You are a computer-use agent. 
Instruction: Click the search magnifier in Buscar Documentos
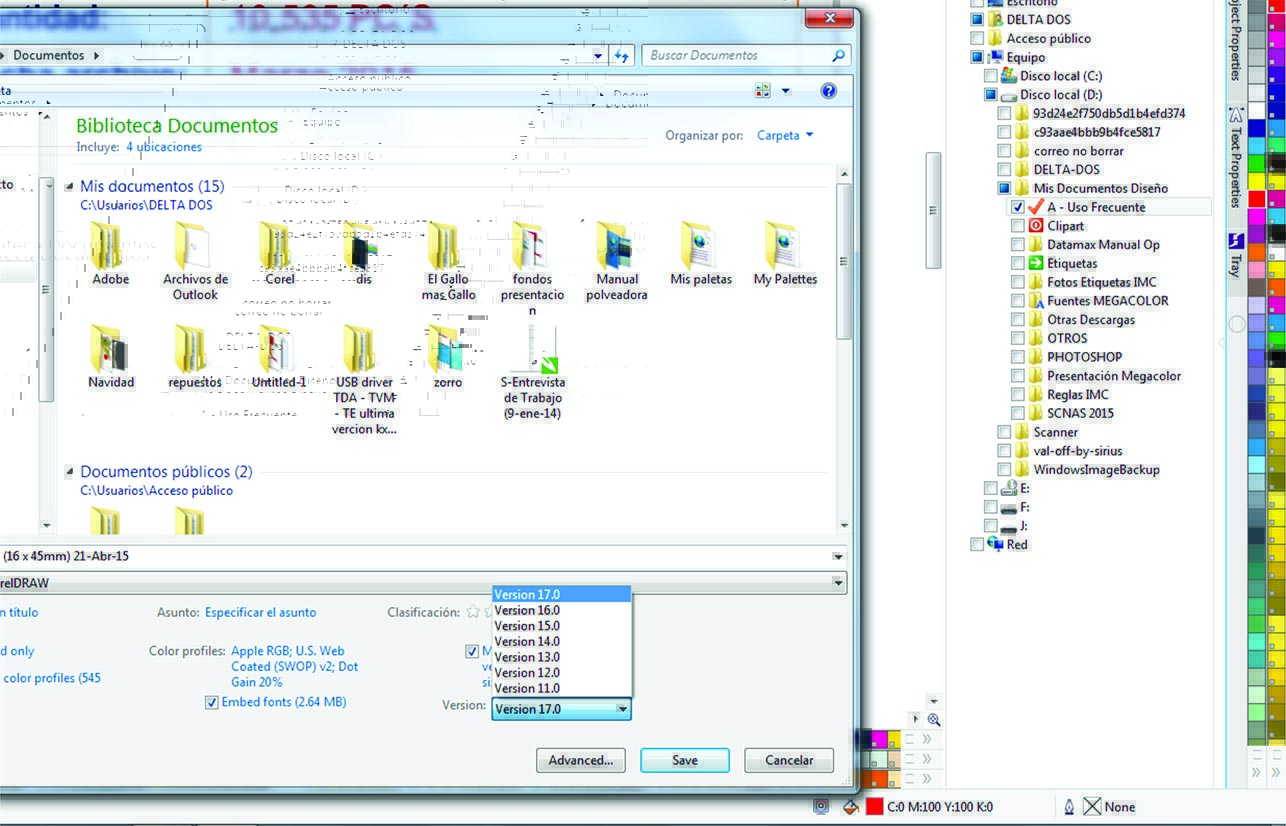point(839,56)
